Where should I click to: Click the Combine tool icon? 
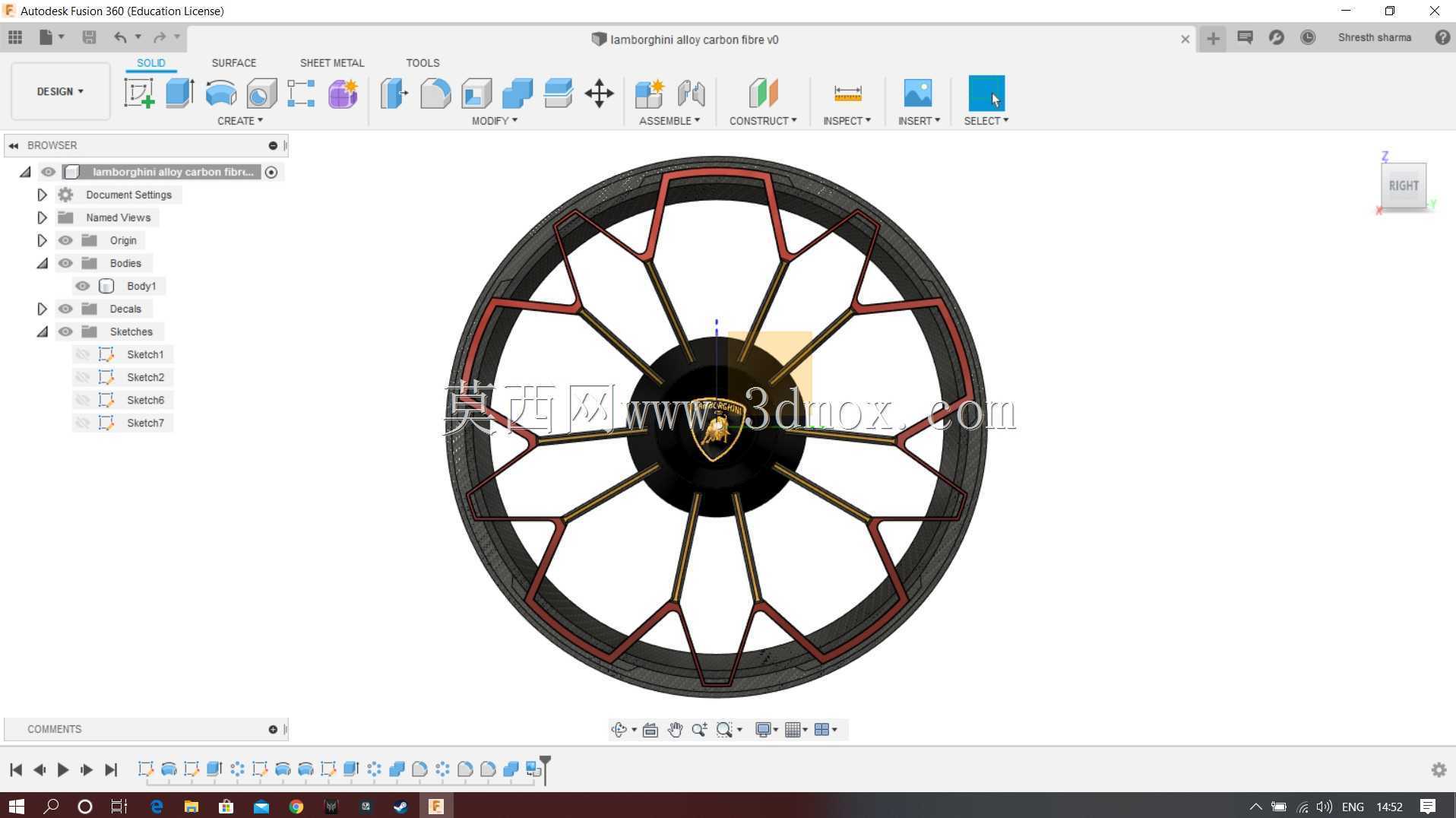point(518,94)
